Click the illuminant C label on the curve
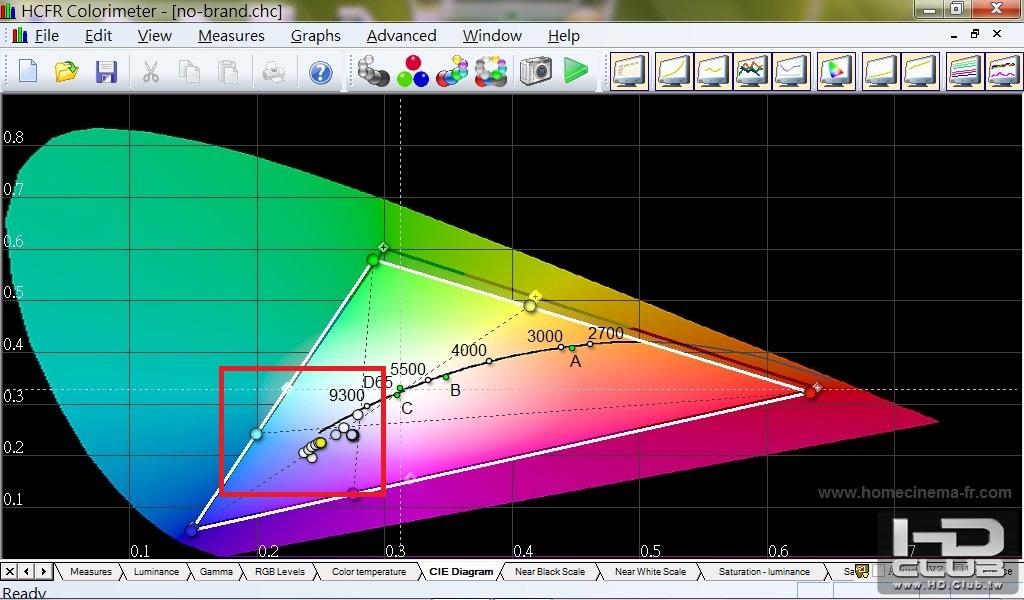Viewport: 1024px width, 600px height. tap(407, 409)
